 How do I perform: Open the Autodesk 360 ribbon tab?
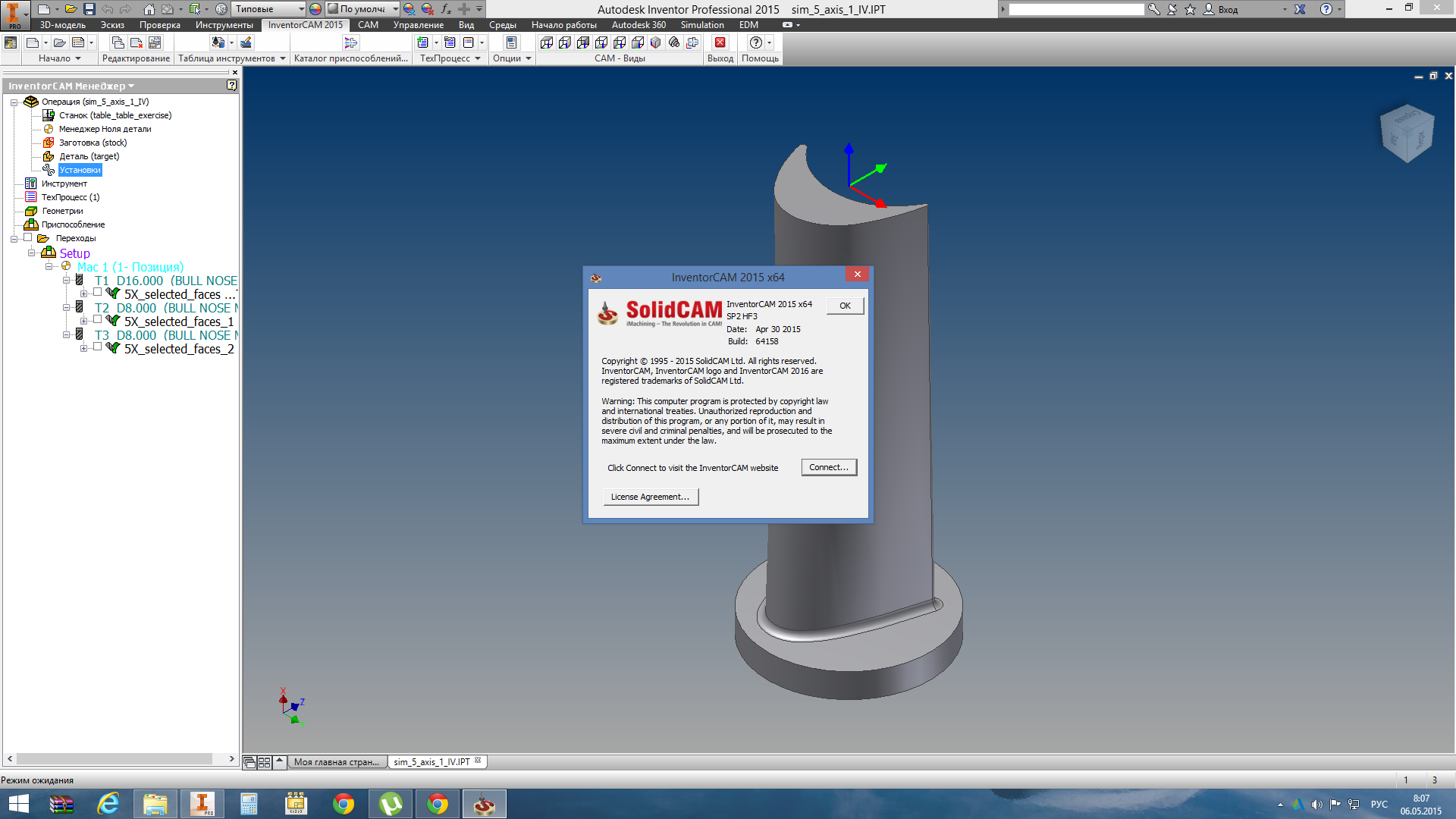(639, 25)
